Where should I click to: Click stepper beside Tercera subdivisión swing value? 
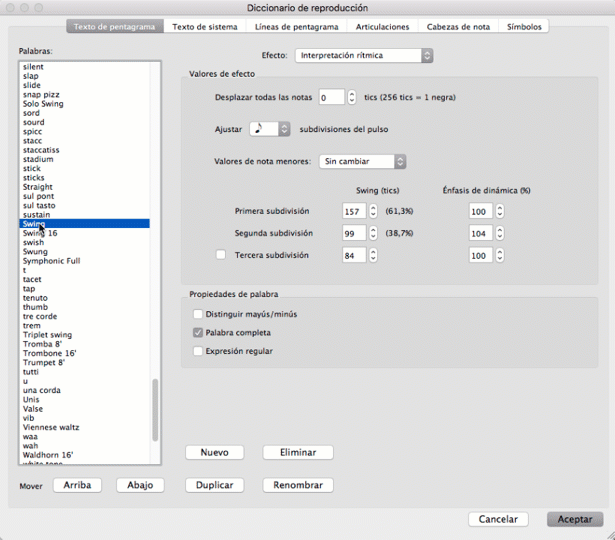click(373, 255)
